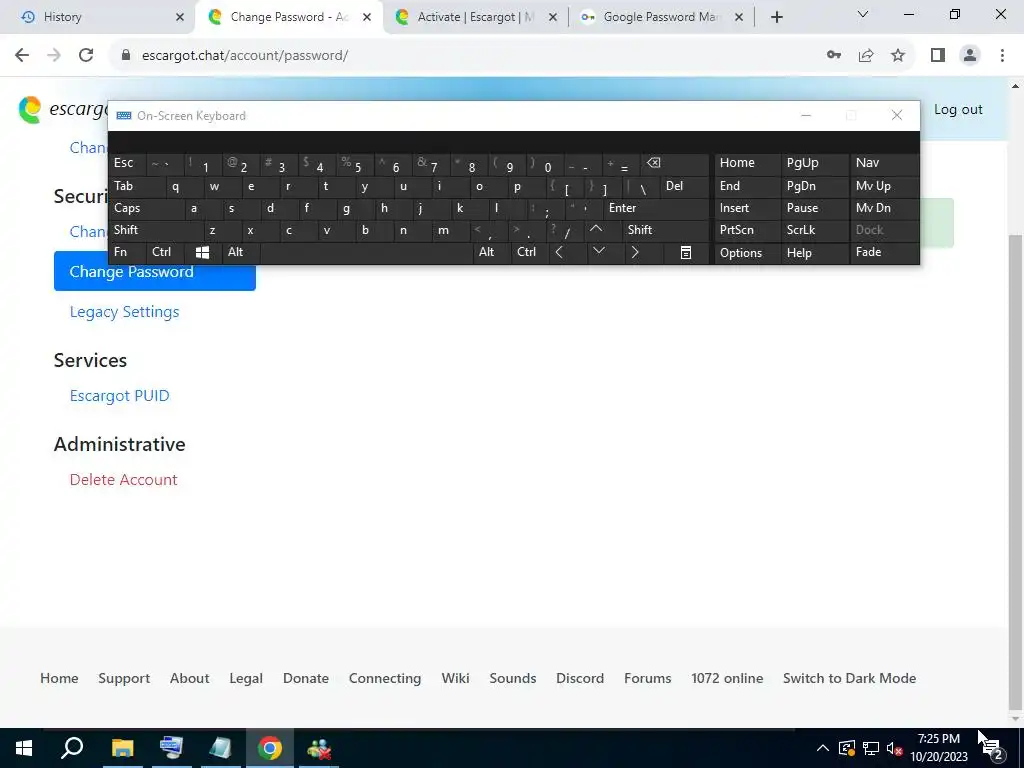Toggle Fn key on On-Screen Keyboard
1024x768 pixels.
pos(127,253)
